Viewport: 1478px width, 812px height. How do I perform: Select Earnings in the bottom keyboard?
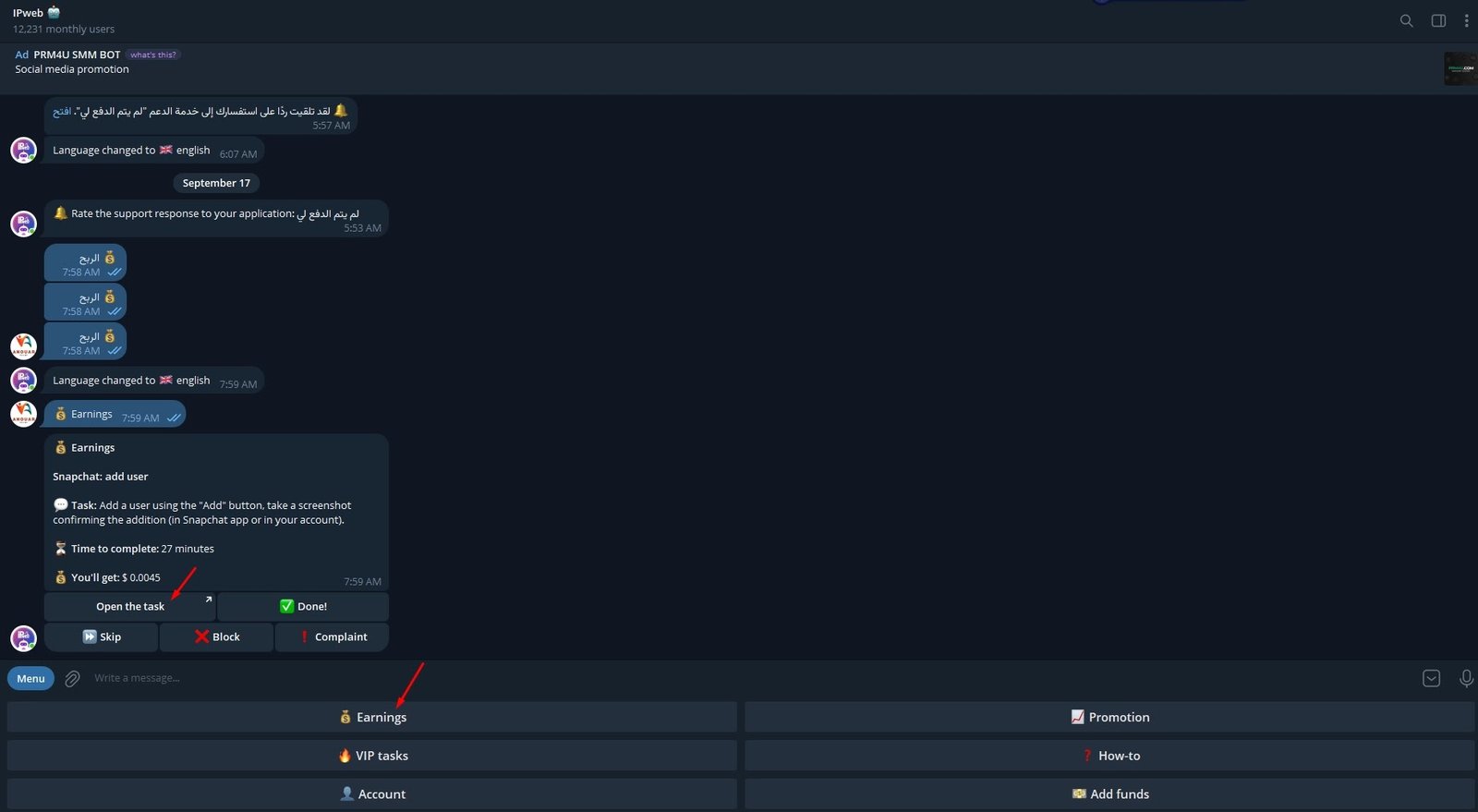coord(372,718)
